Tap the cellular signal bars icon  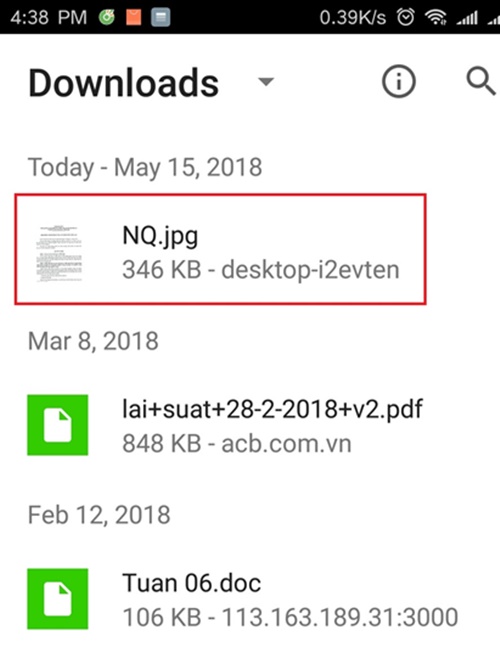[x=467, y=17]
